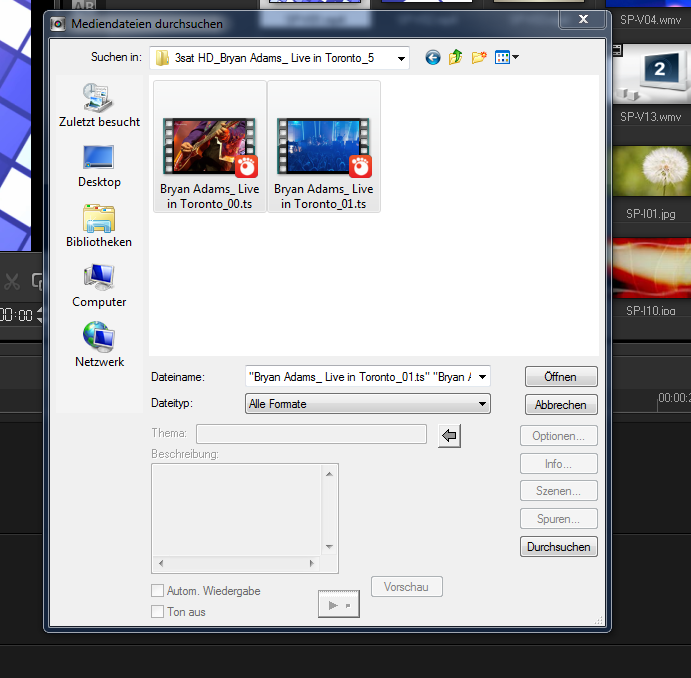Select Bryan Adams_ Live in Toronto_00.ts file
This screenshot has height=678, width=691.
pyautogui.click(x=210, y=147)
